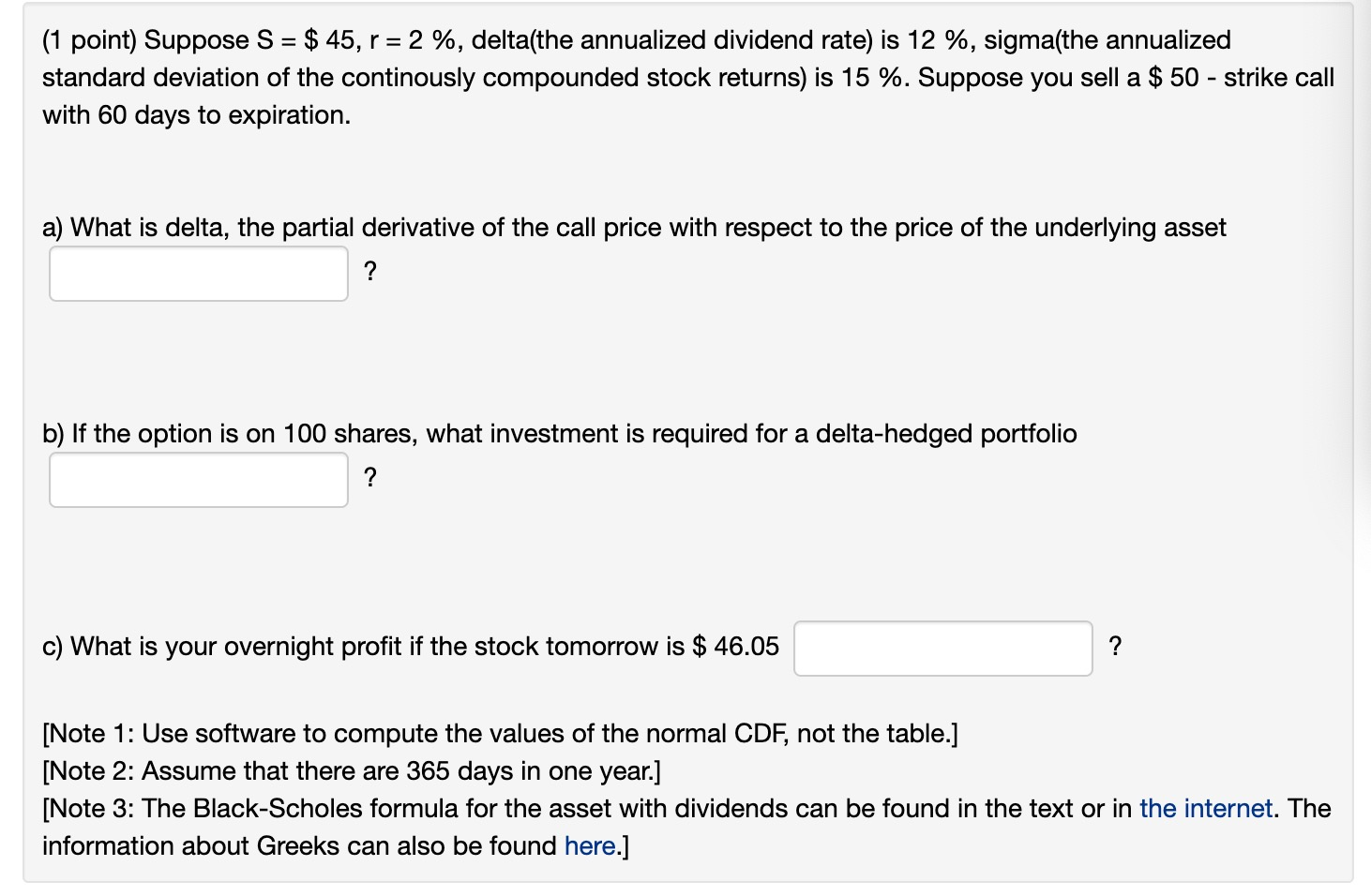Click the Black-Scholes formula internet hyperlink
The image size is (1371, 896).
tap(1205, 808)
